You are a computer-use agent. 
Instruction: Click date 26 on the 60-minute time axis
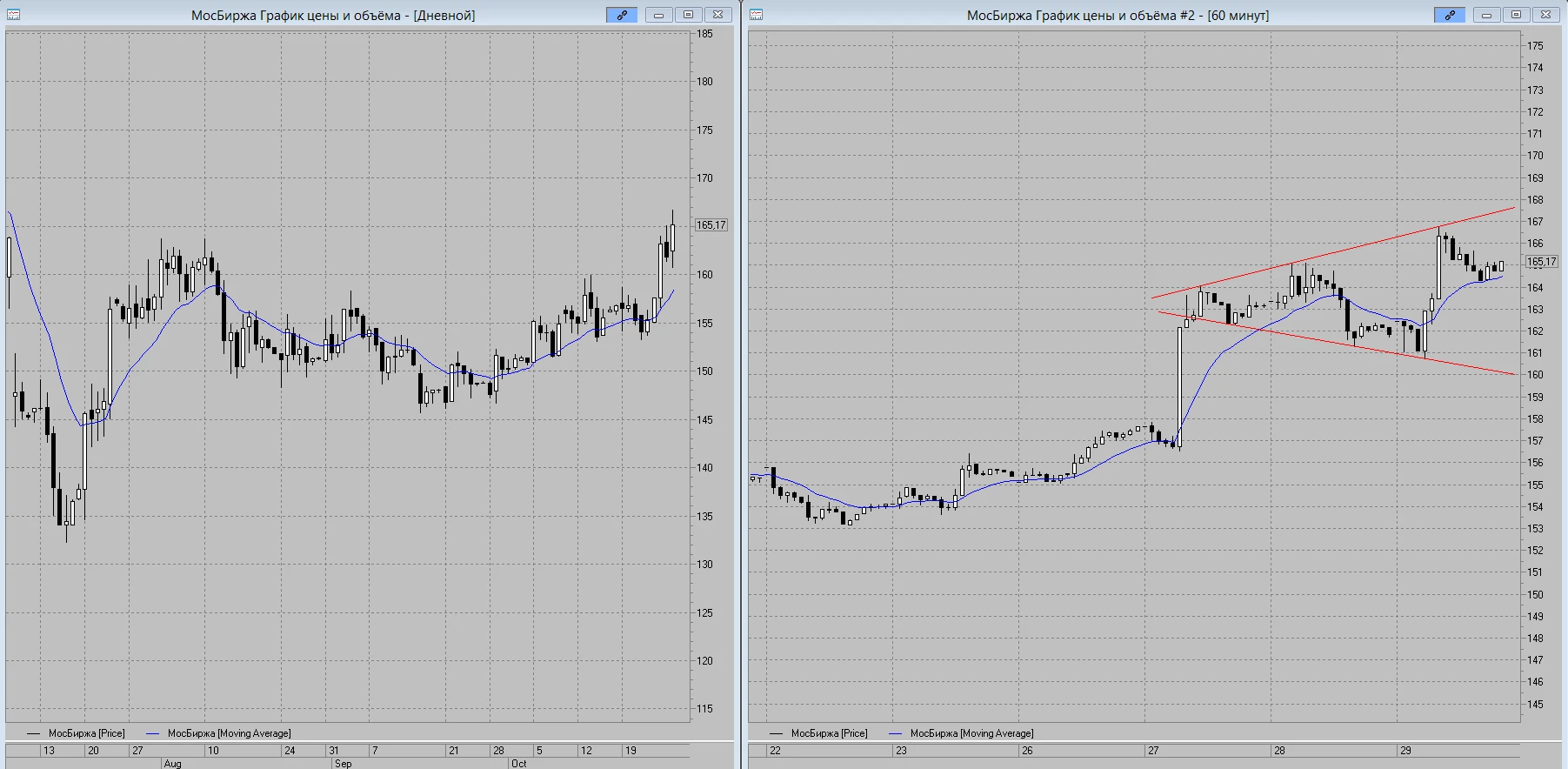click(x=1027, y=750)
